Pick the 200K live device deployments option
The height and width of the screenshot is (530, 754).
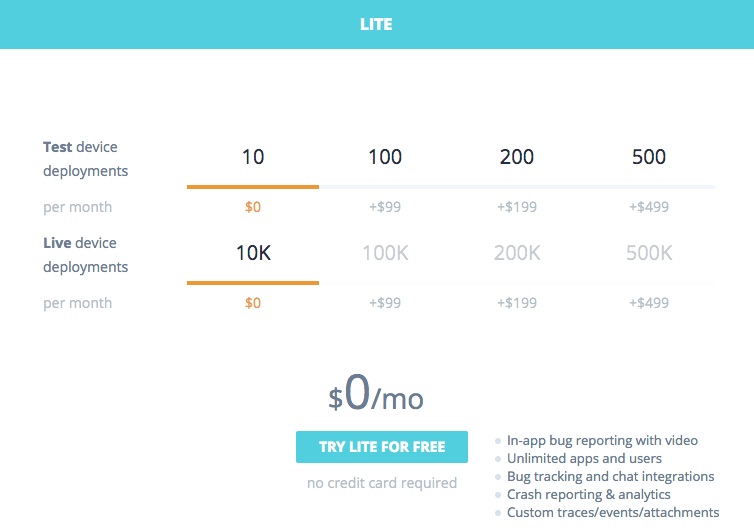coord(516,253)
